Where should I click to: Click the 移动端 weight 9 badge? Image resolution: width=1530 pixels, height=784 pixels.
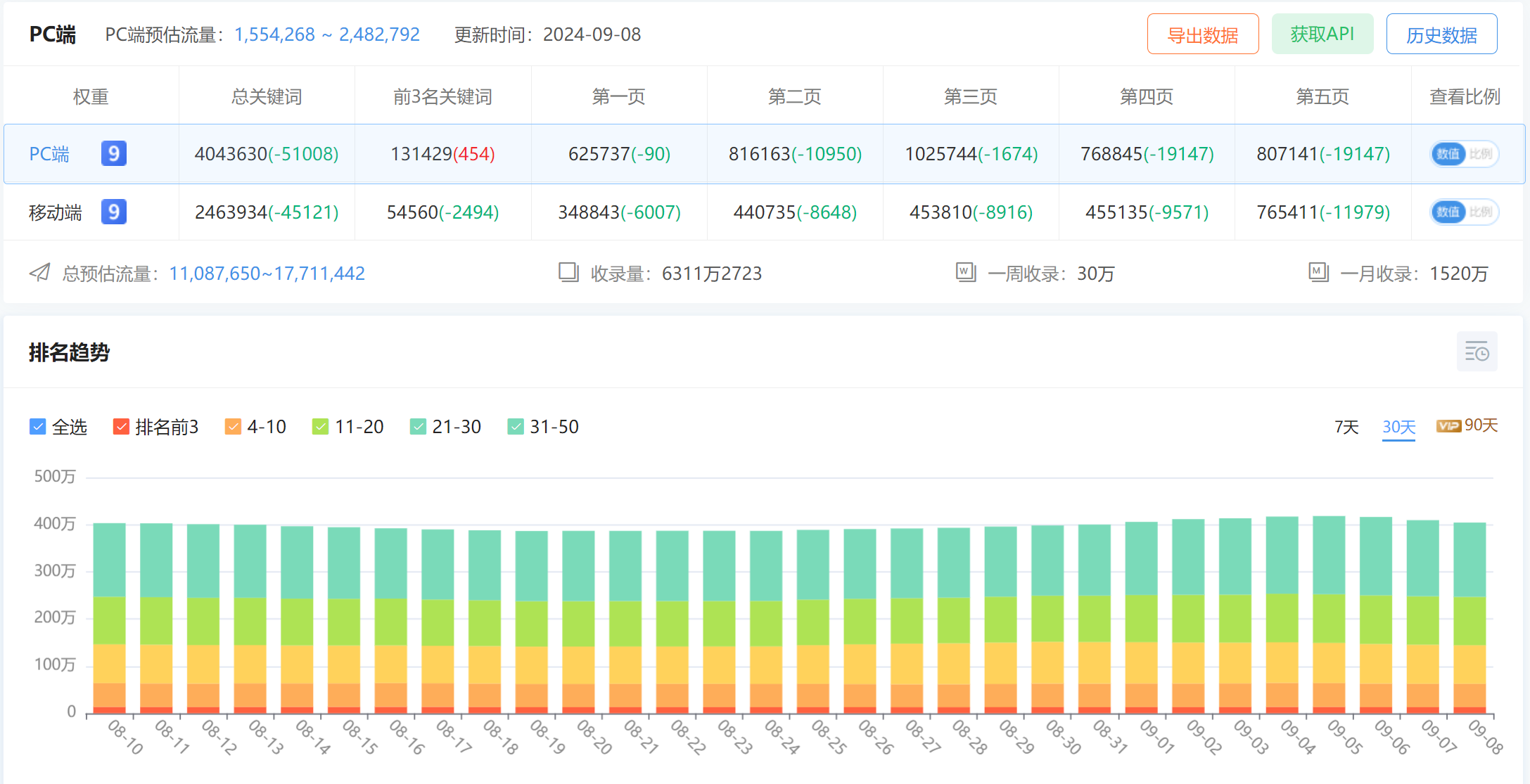pos(114,212)
